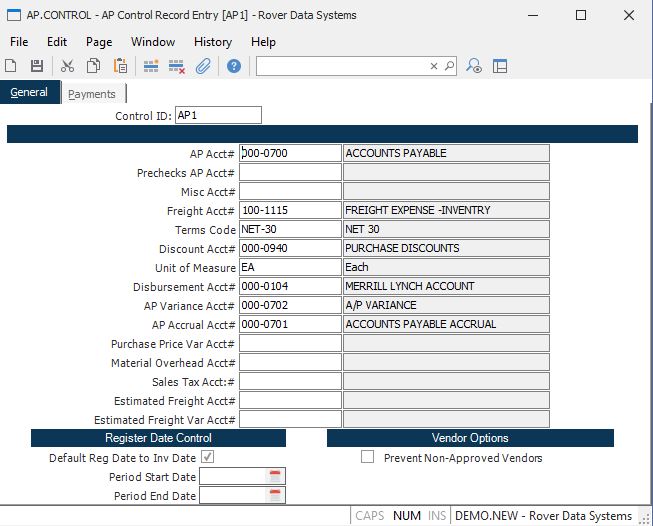This screenshot has height=526, width=653.
Task: Click the Cut scissors icon
Action: [x=68, y=66]
